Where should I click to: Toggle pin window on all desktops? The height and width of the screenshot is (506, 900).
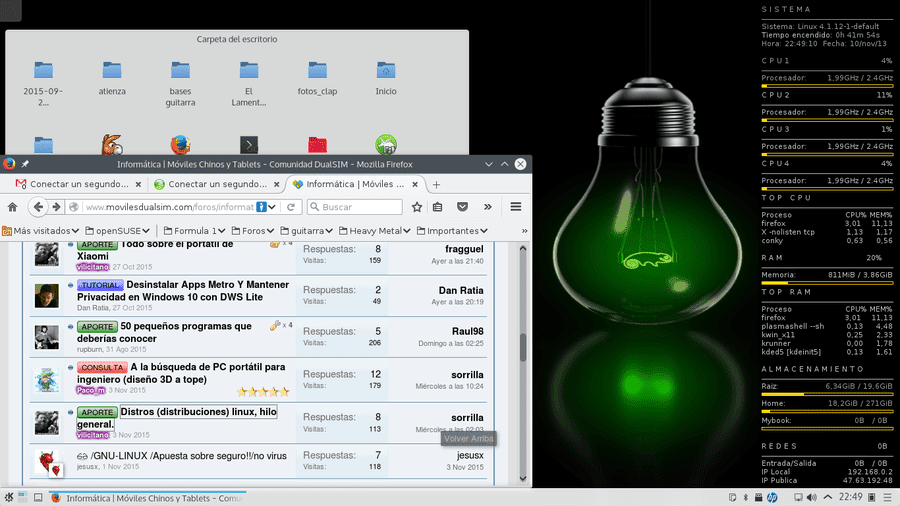(25, 164)
